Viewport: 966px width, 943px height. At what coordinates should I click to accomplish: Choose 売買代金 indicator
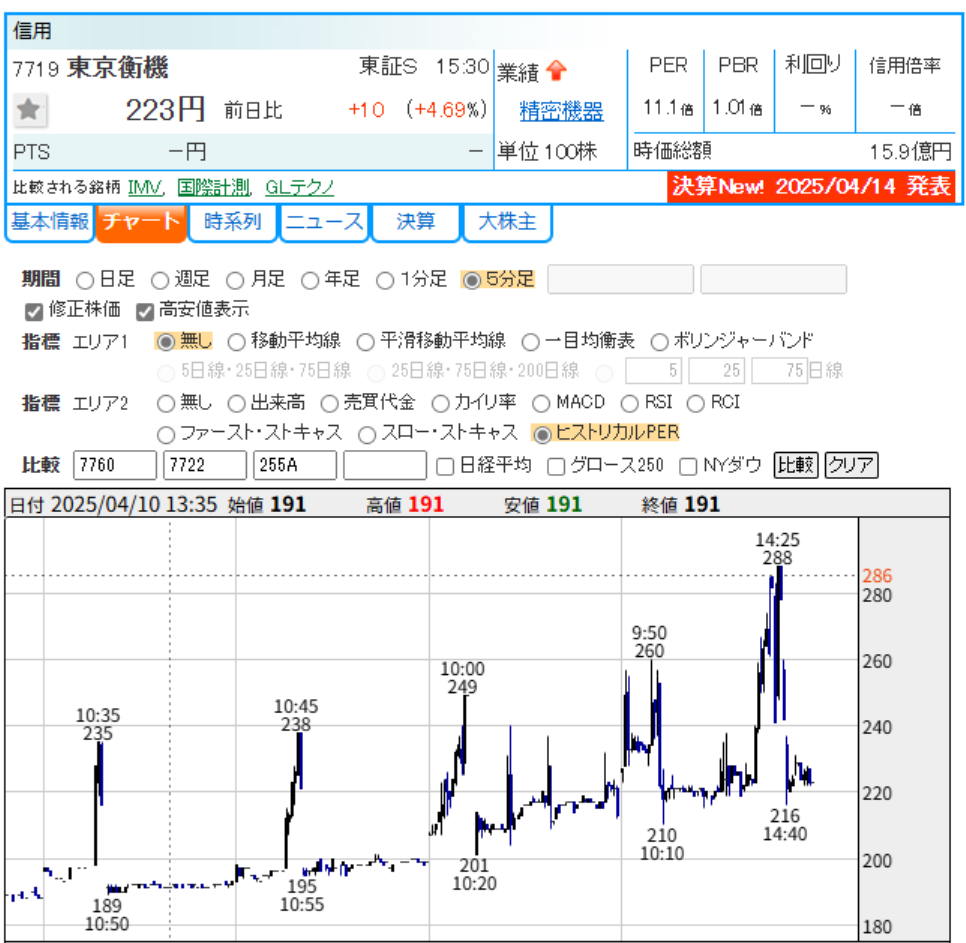[330, 404]
